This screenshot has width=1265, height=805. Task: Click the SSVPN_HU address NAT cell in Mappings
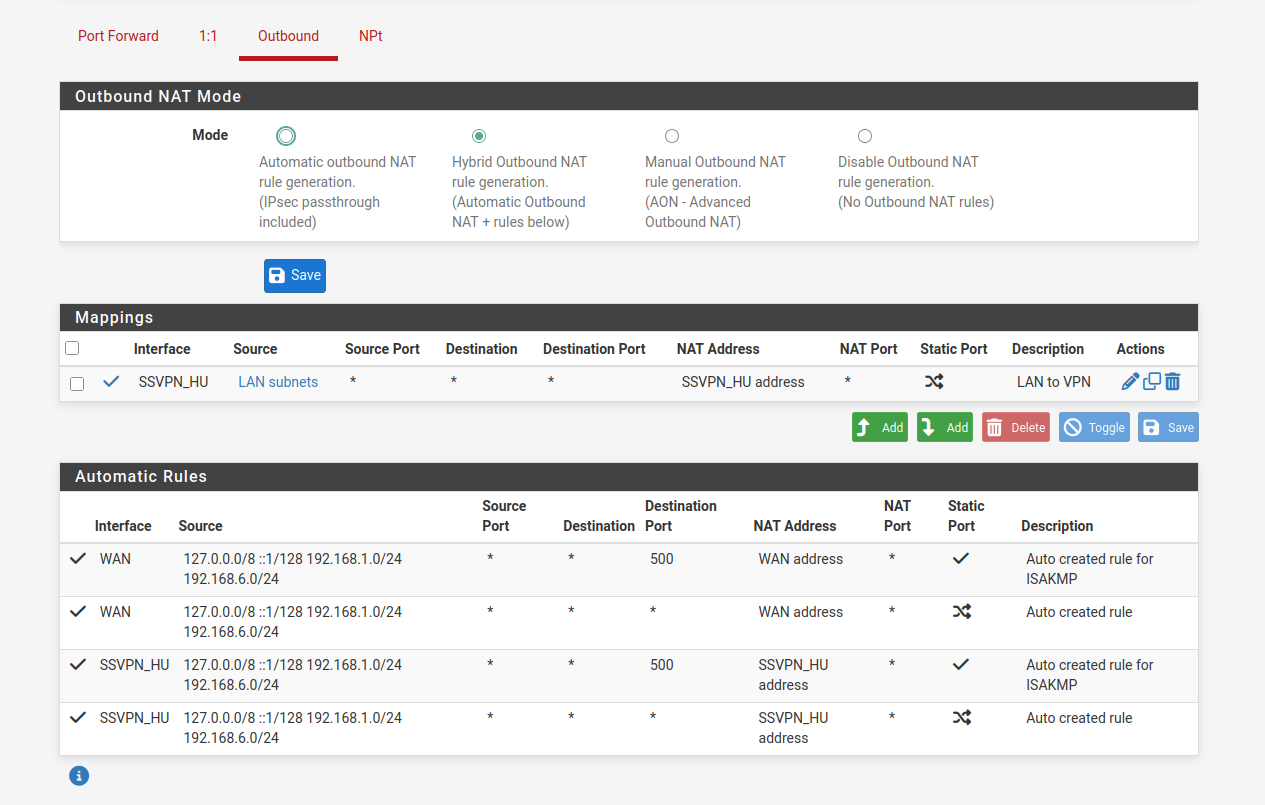click(743, 382)
